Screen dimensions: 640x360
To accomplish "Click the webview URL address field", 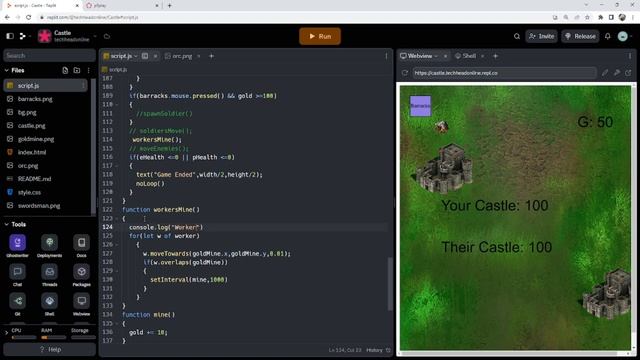I will 504,73.
